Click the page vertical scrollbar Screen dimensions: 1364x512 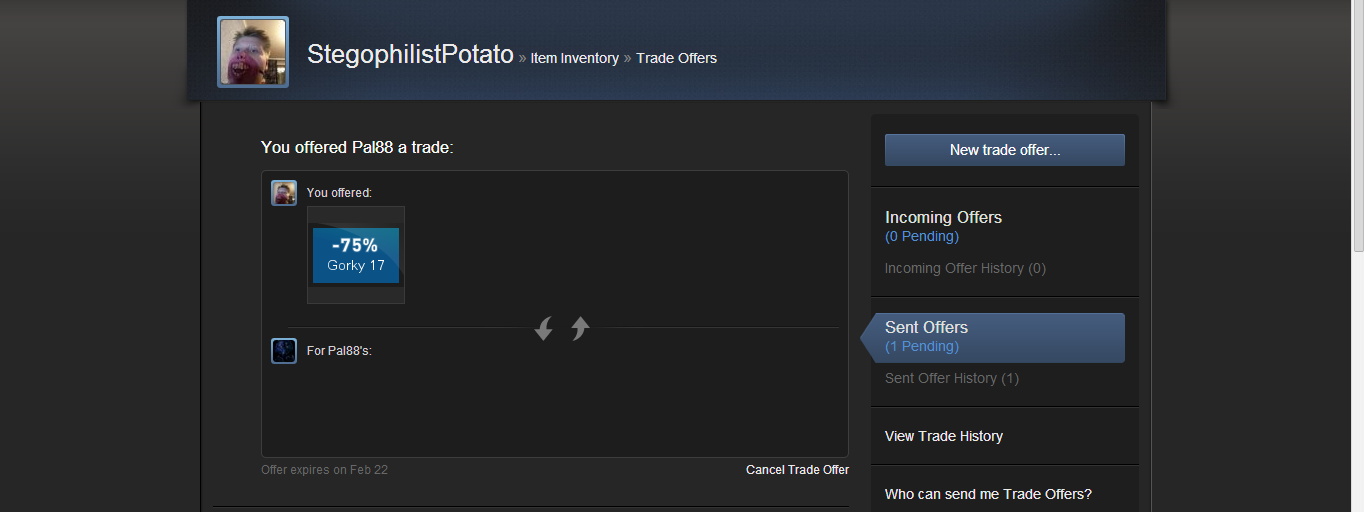(x=1357, y=256)
